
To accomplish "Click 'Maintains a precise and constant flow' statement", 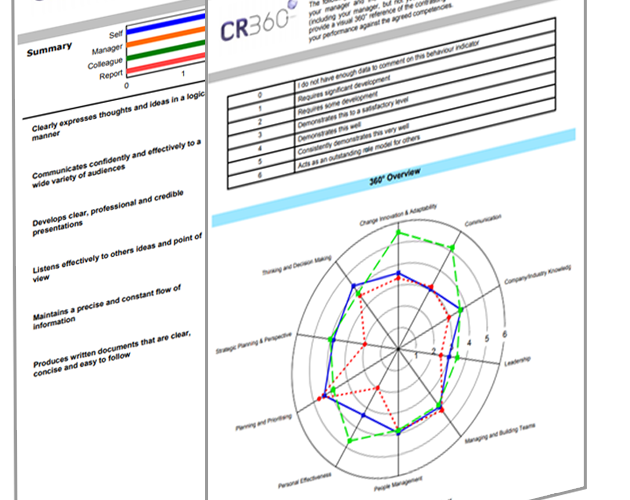I will [x=107, y=307].
